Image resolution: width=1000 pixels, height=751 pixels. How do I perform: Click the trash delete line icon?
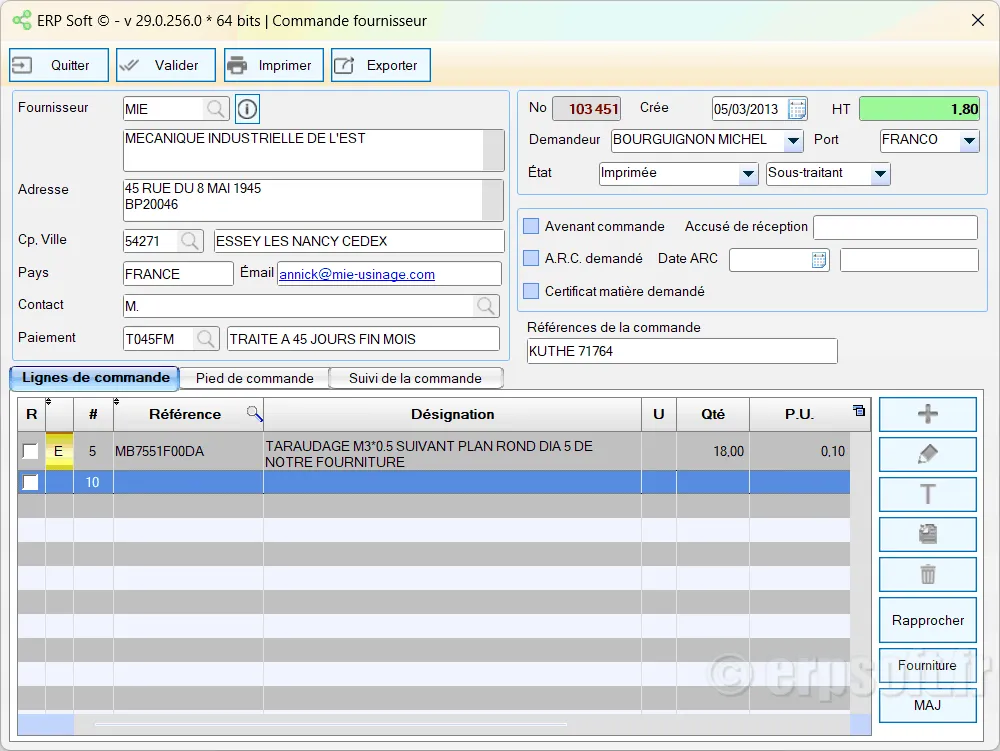click(927, 574)
